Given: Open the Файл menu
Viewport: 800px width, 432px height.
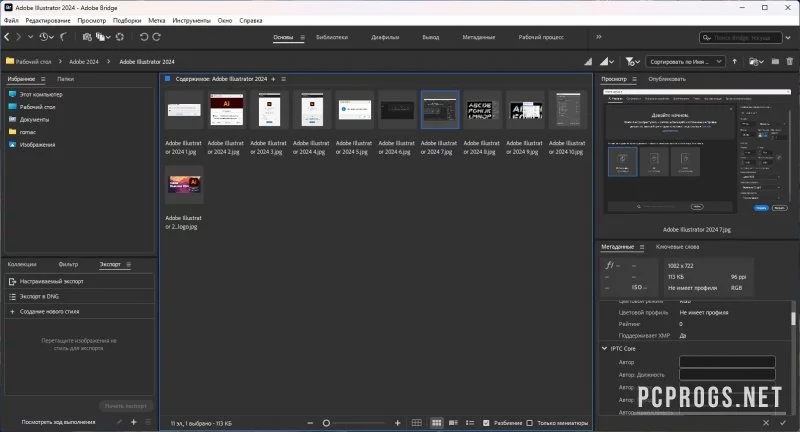Looking at the screenshot, I should tap(11, 20).
